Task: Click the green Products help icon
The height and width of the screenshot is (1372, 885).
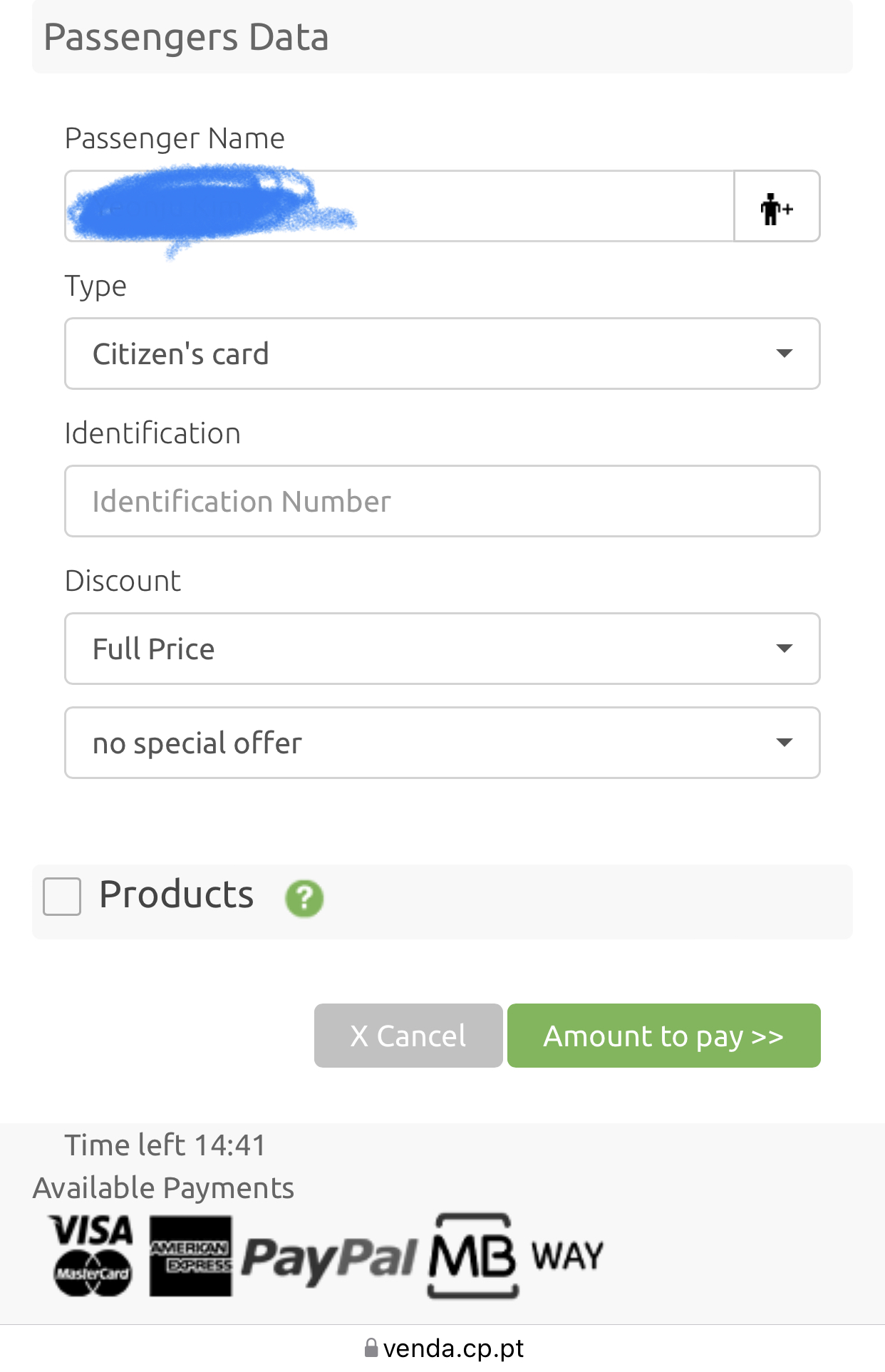Action: (304, 897)
